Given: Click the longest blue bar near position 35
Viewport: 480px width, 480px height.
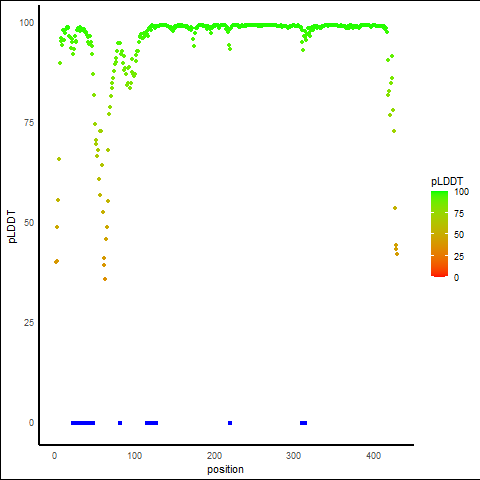Looking at the screenshot, I should pos(83,423).
